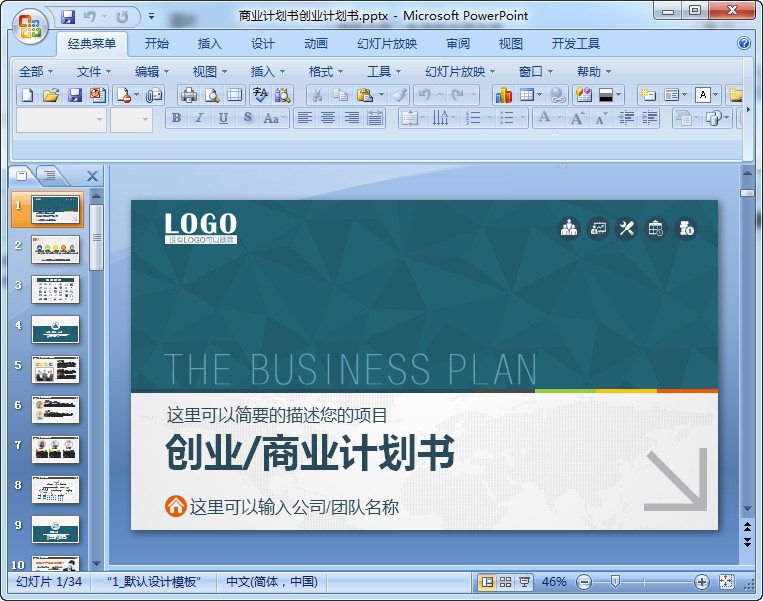Viewport: 763px width, 601px height.
Task: Switch to the 动画 ribbon tab
Action: point(316,44)
